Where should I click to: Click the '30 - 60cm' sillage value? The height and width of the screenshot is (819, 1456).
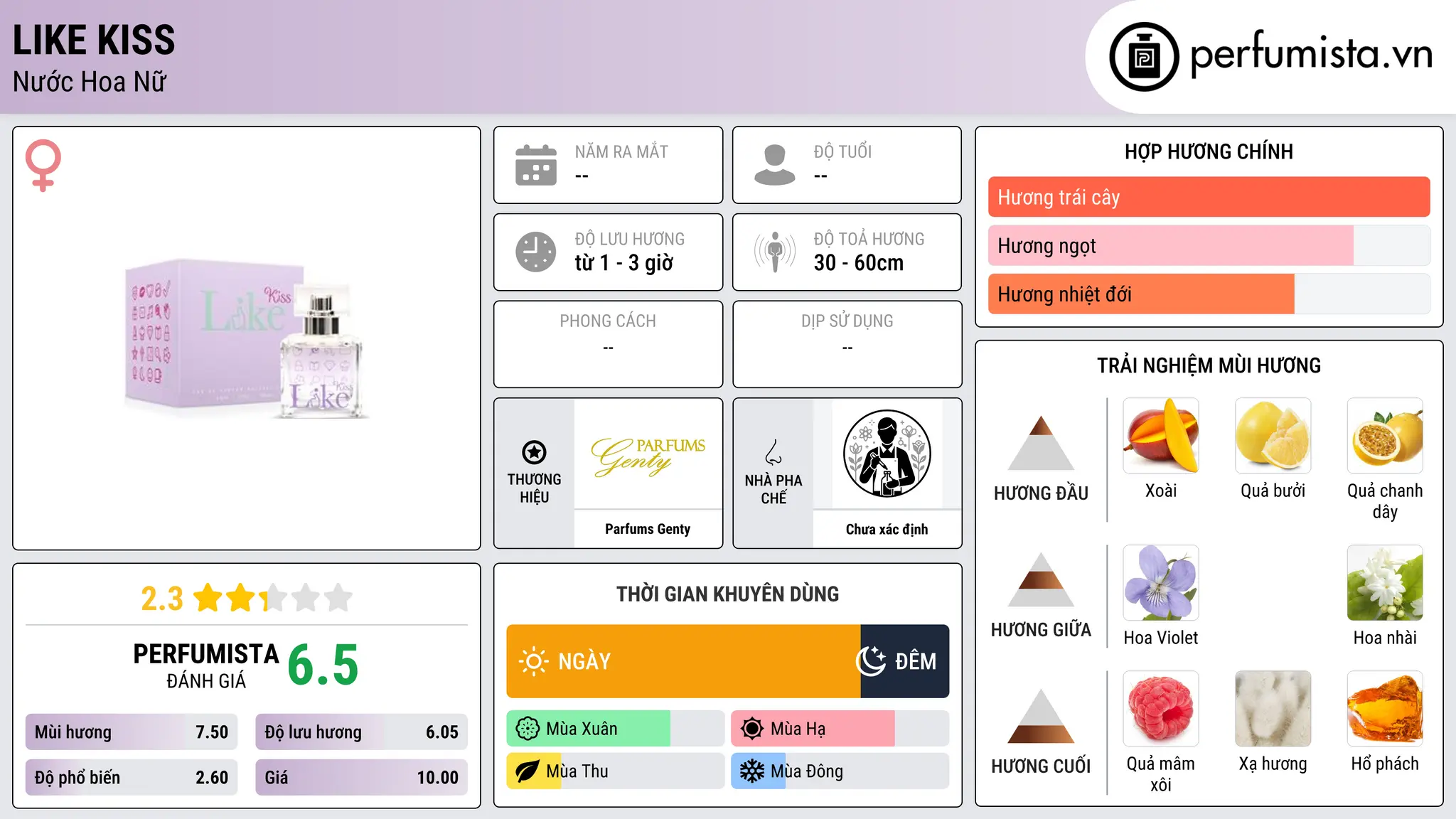pos(859,263)
